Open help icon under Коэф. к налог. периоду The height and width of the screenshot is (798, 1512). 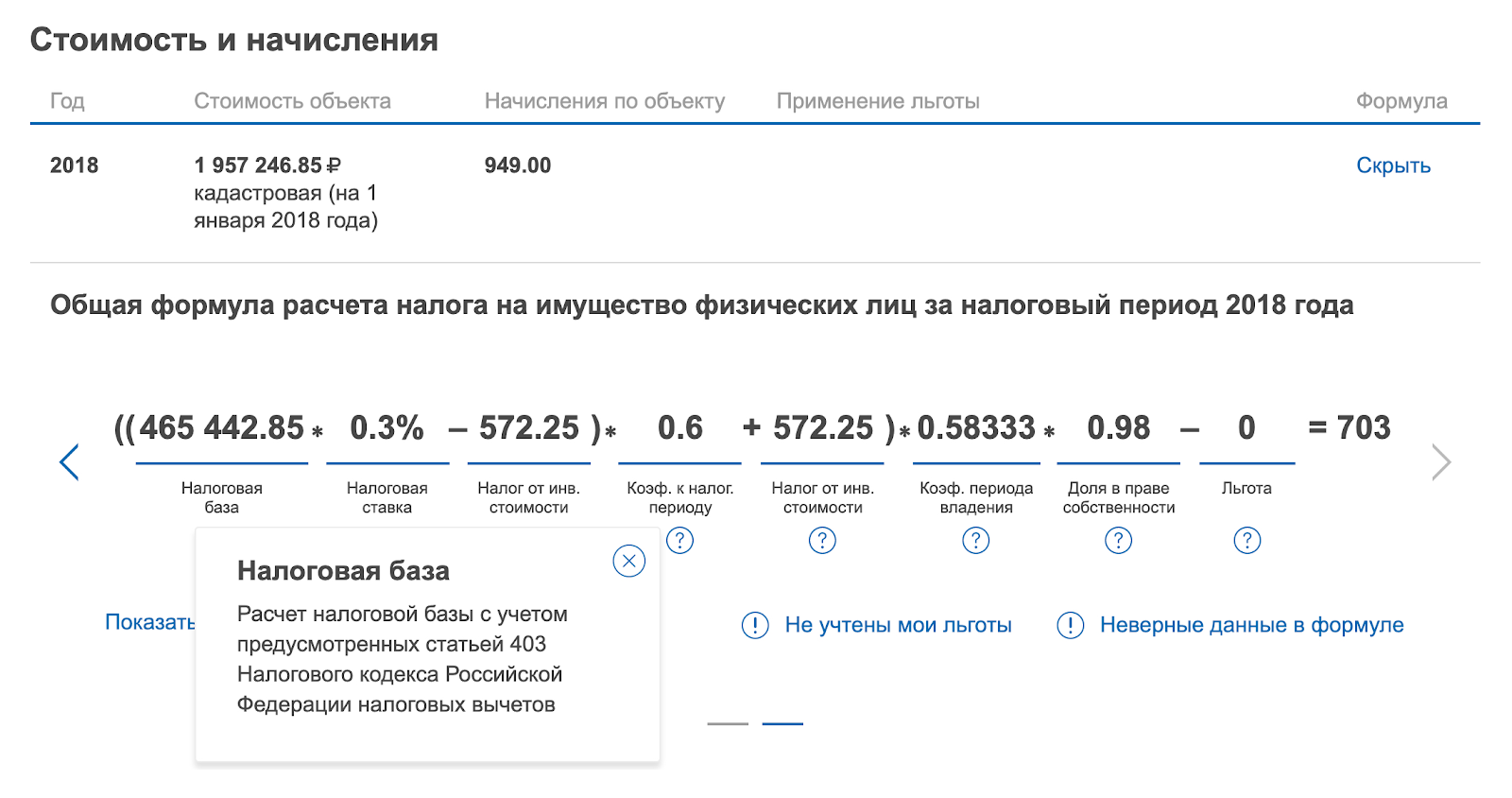click(679, 540)
